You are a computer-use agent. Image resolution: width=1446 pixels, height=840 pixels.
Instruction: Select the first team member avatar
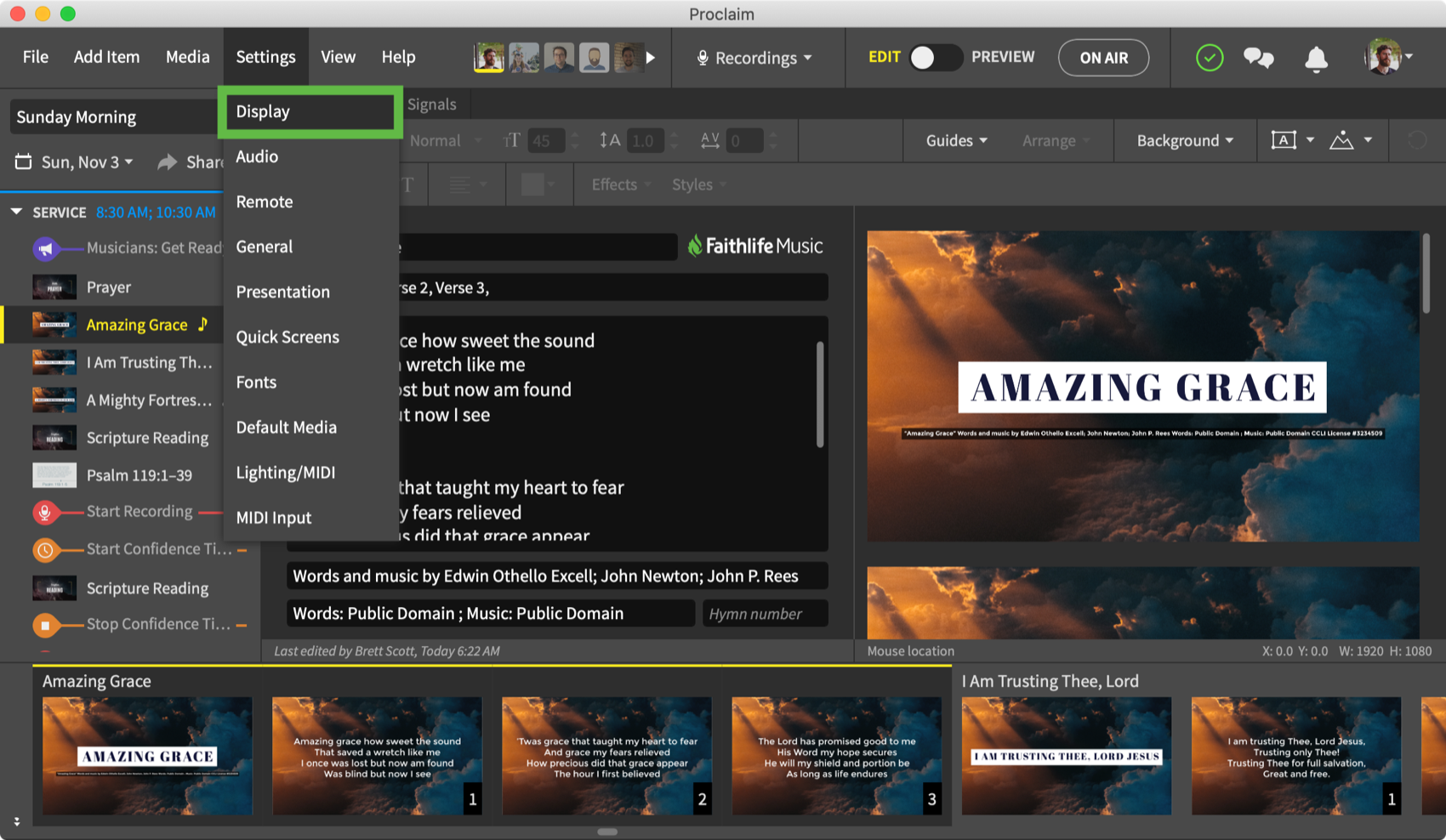click(488, 58)
